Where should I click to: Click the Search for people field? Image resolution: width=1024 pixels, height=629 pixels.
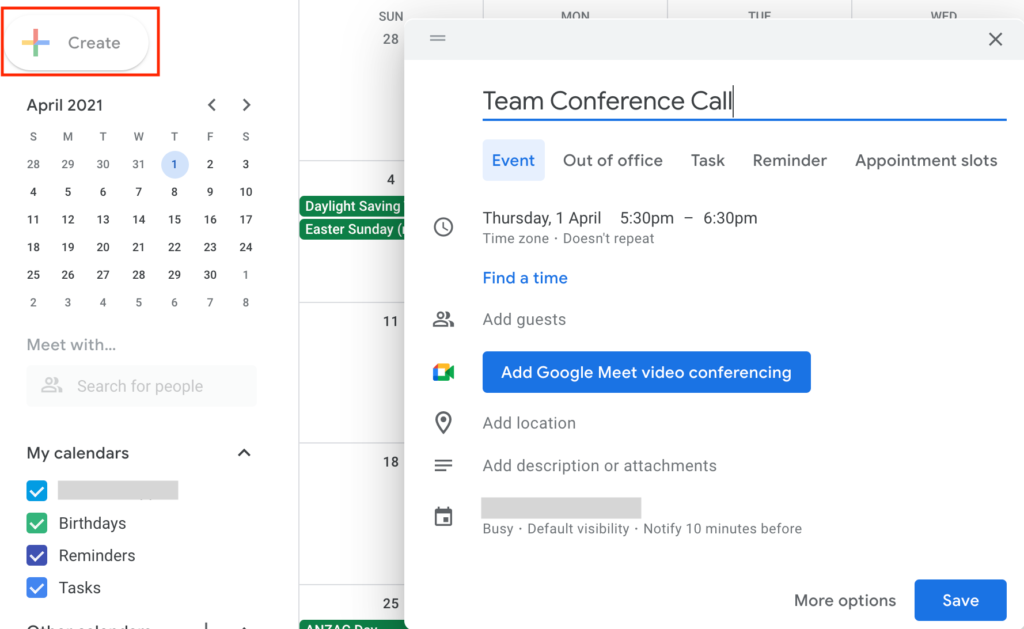click(141, 386)
